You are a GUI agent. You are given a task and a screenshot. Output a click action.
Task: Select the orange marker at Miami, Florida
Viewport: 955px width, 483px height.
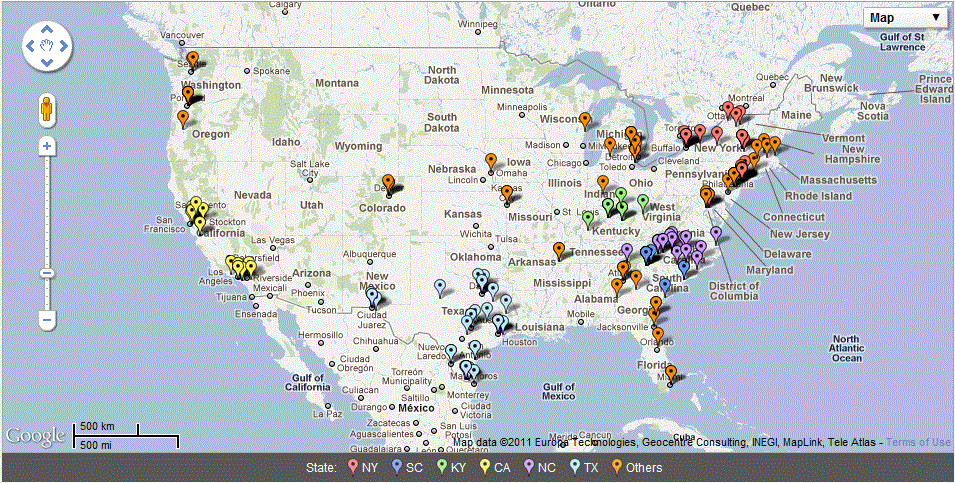click(671, 373)
